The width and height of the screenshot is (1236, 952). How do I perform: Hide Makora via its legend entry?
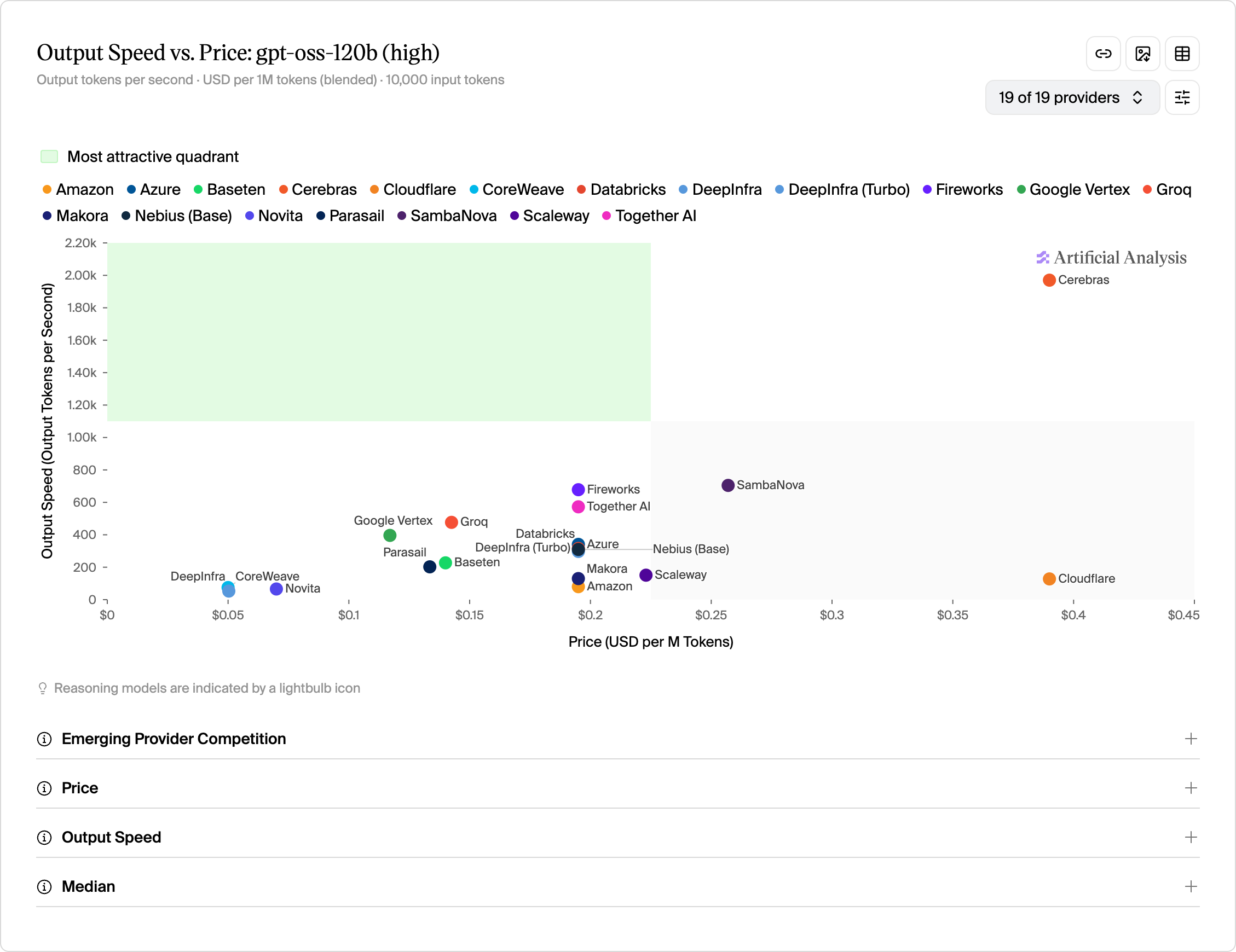tap(76, 216)
